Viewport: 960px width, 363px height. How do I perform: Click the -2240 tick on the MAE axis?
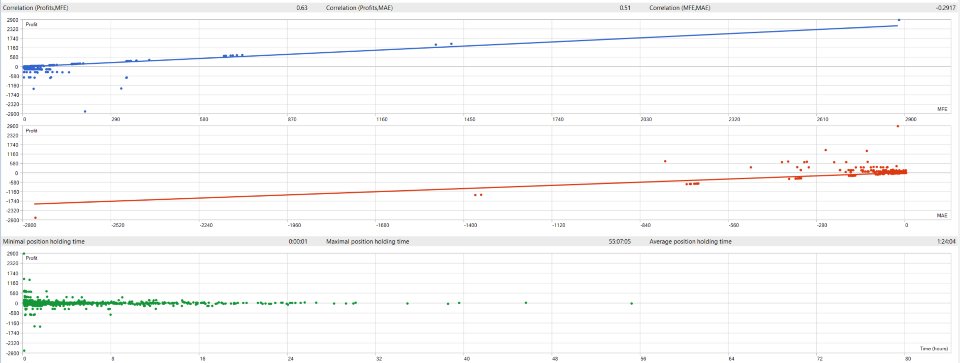pos(206,225)
